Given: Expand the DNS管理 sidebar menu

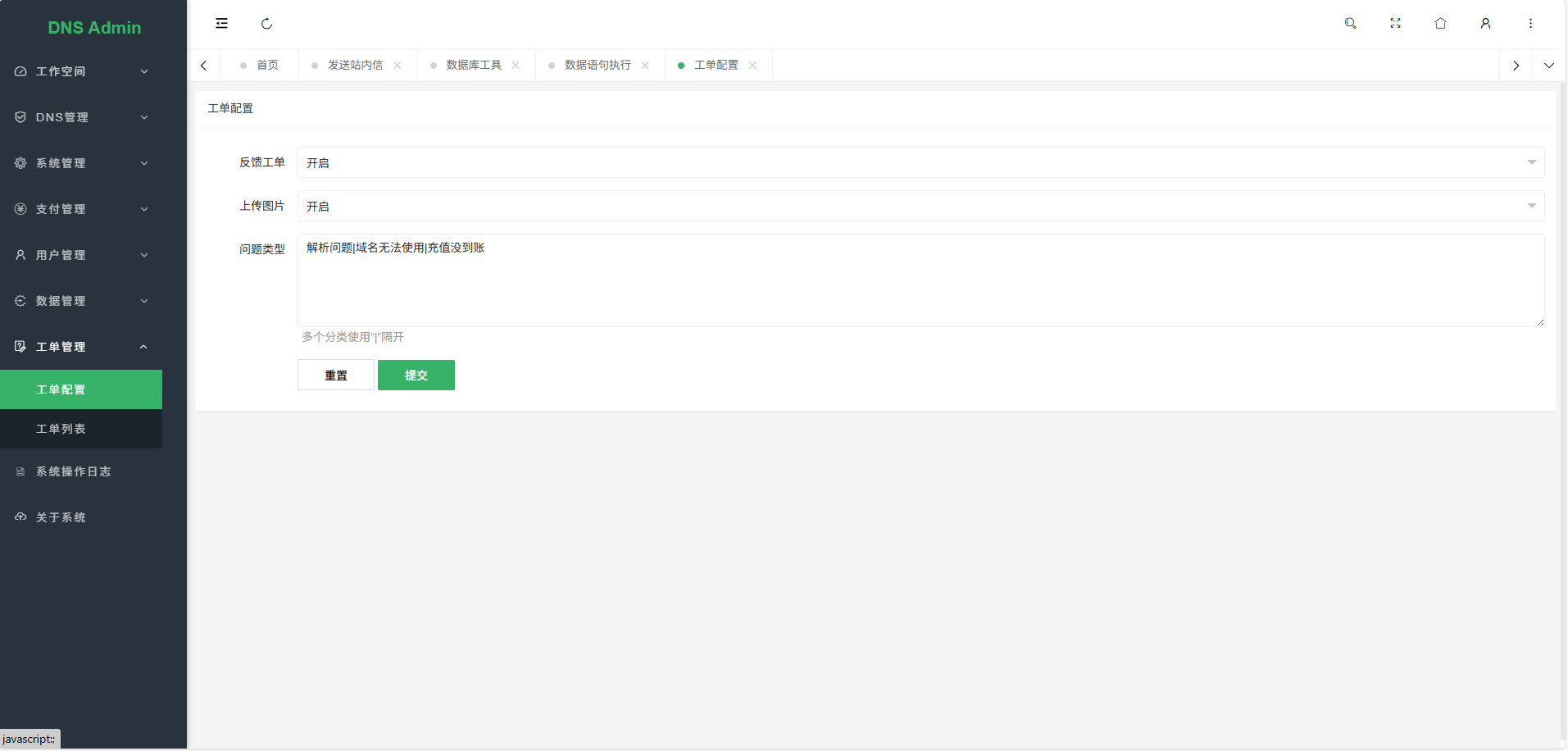Looking at the screenshot, I should 82,117.
